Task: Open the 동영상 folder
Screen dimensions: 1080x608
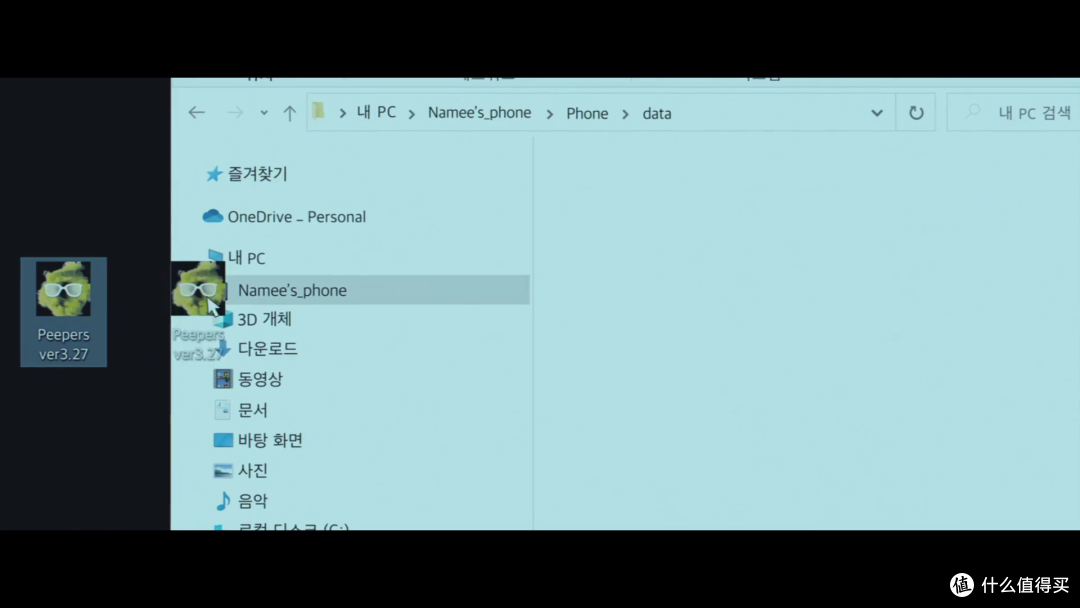Action: pyautogui.click(x=260, y=379)
